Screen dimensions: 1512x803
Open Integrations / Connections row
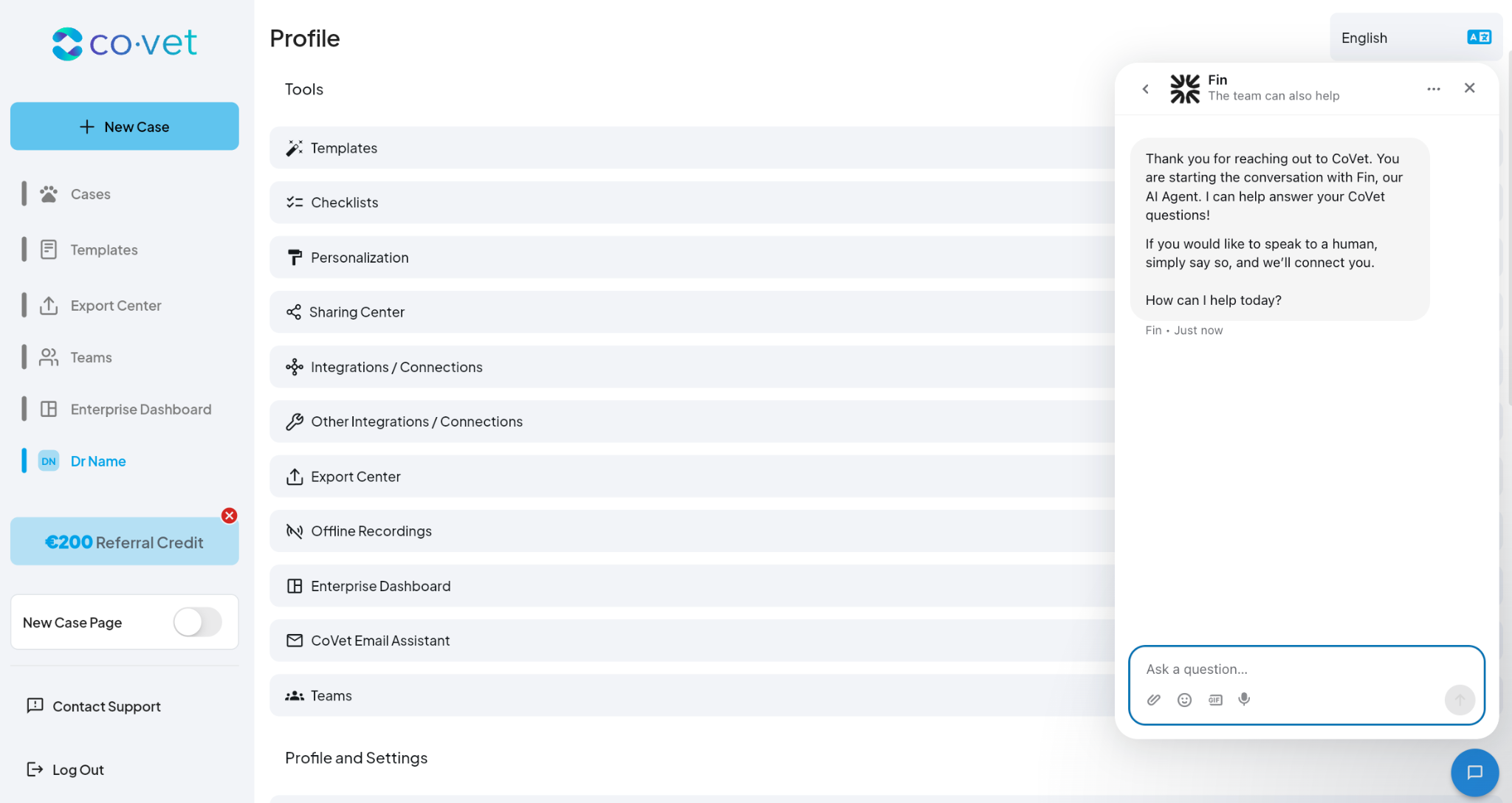click(x=693, y=367)
